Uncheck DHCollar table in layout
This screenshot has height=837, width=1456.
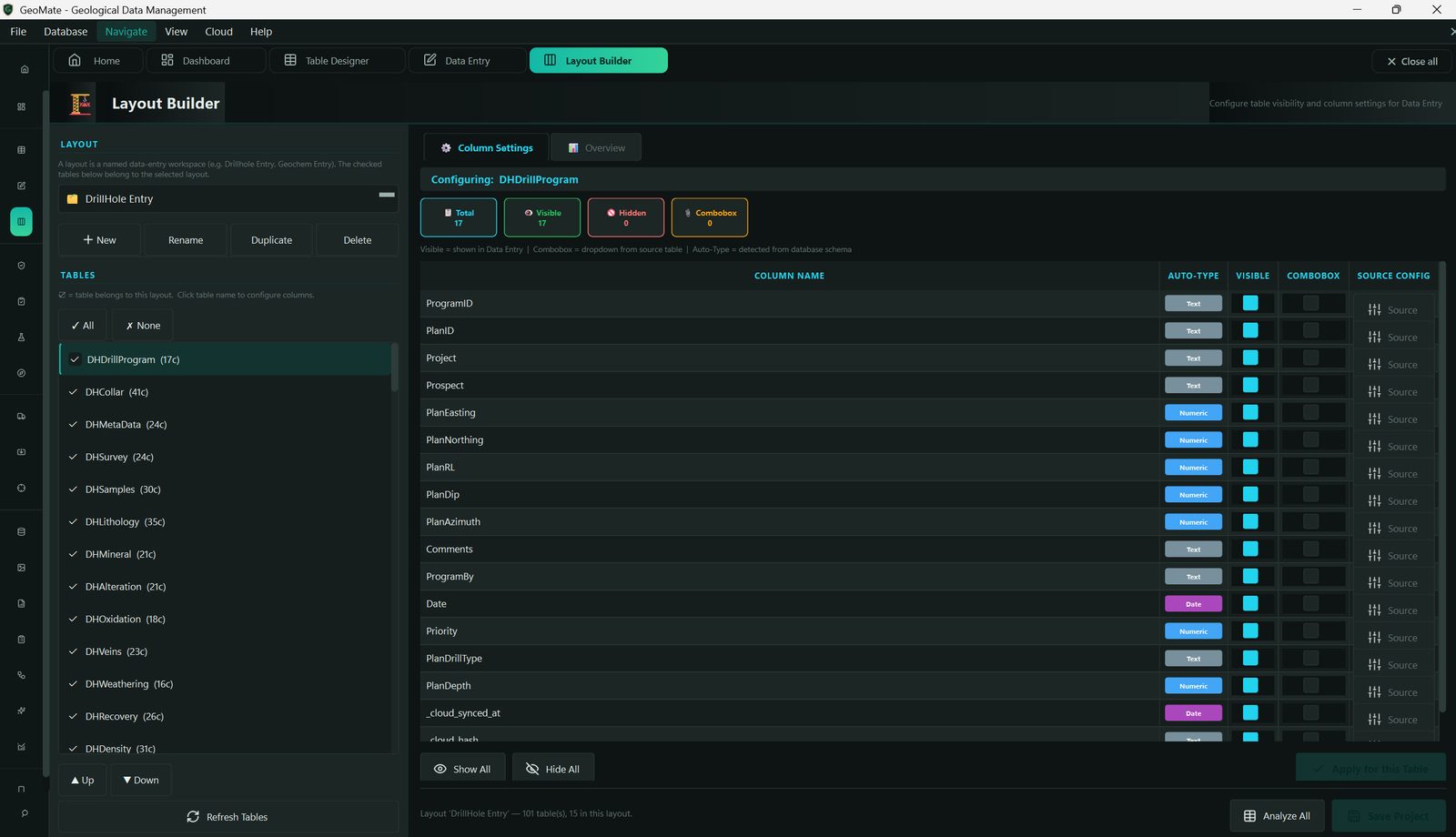(x=73, y=392)
